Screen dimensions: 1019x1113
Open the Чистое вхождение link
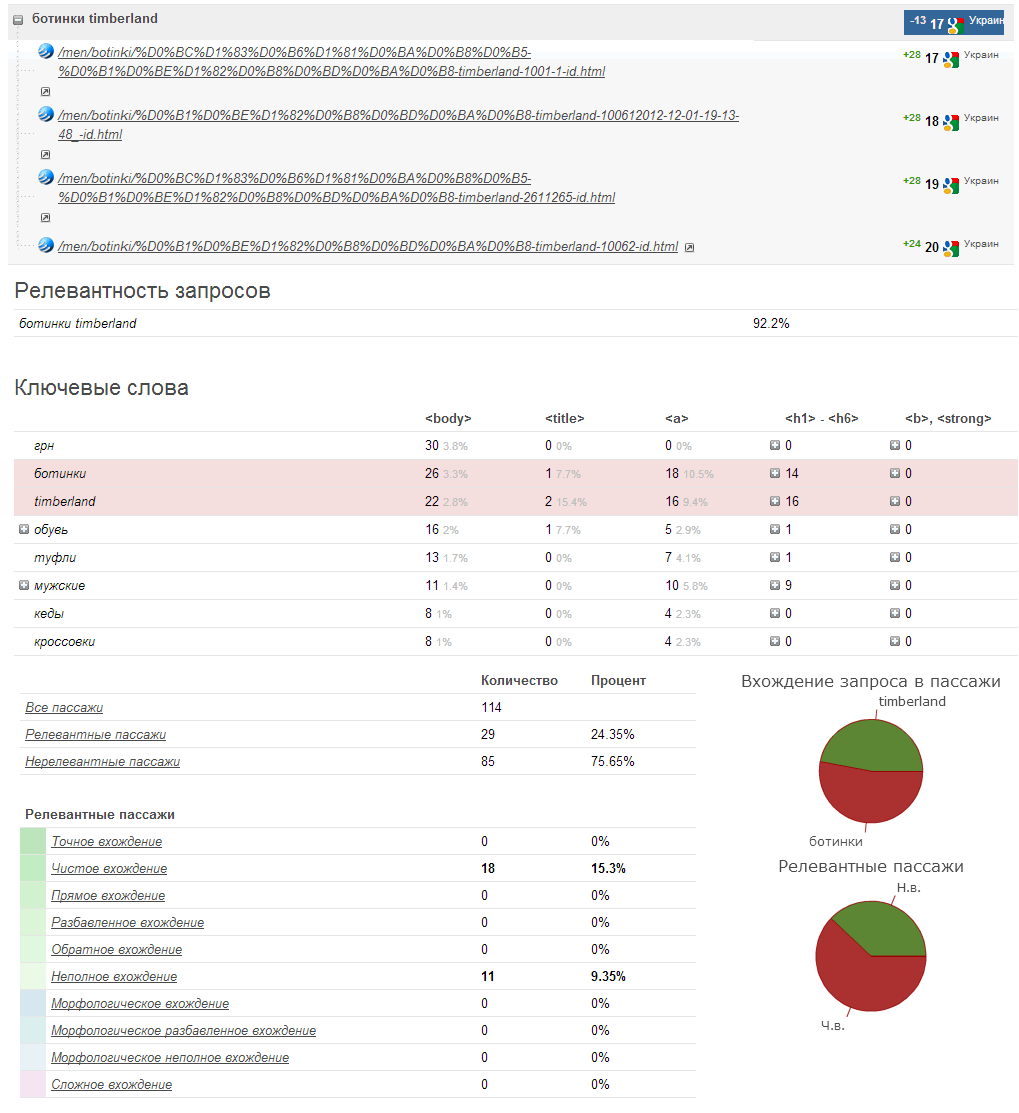(x=109, y=869)
